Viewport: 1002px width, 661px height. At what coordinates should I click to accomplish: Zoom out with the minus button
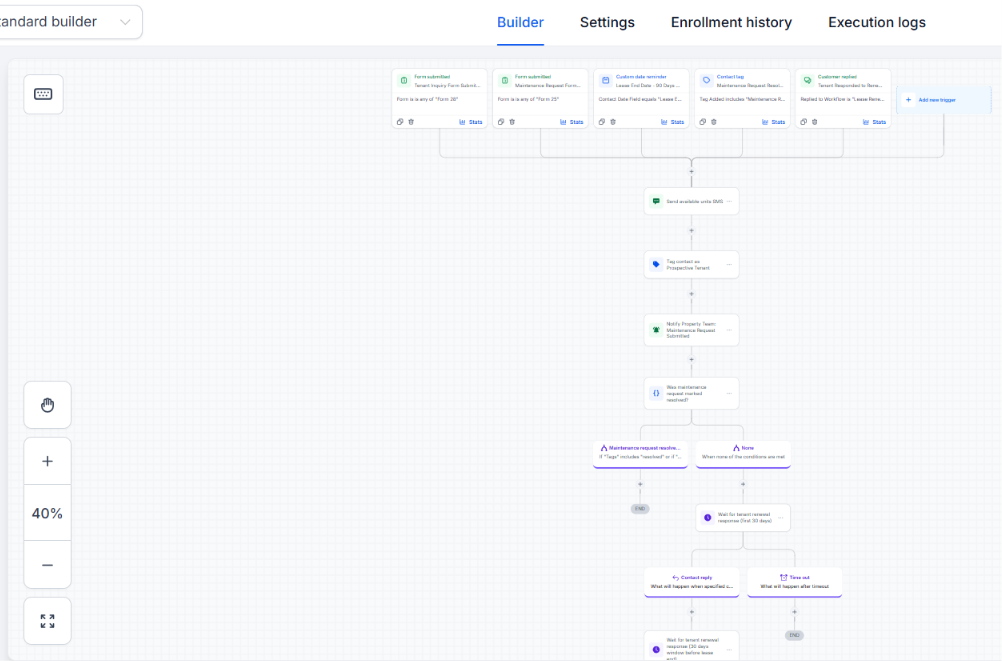tap(47, 565)
